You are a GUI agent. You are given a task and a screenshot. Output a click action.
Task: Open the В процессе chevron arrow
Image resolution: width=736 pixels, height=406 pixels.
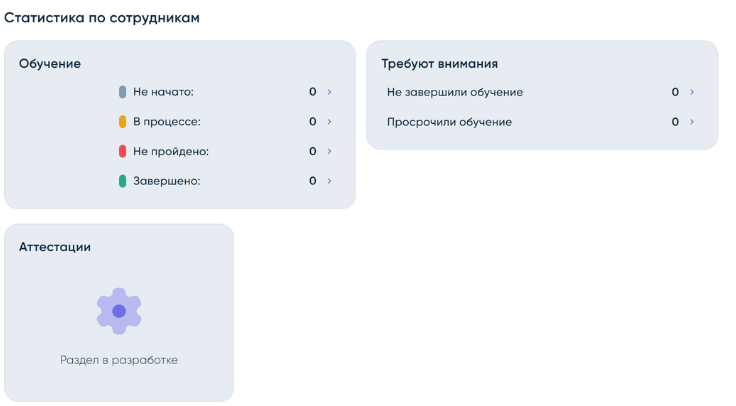329,122
